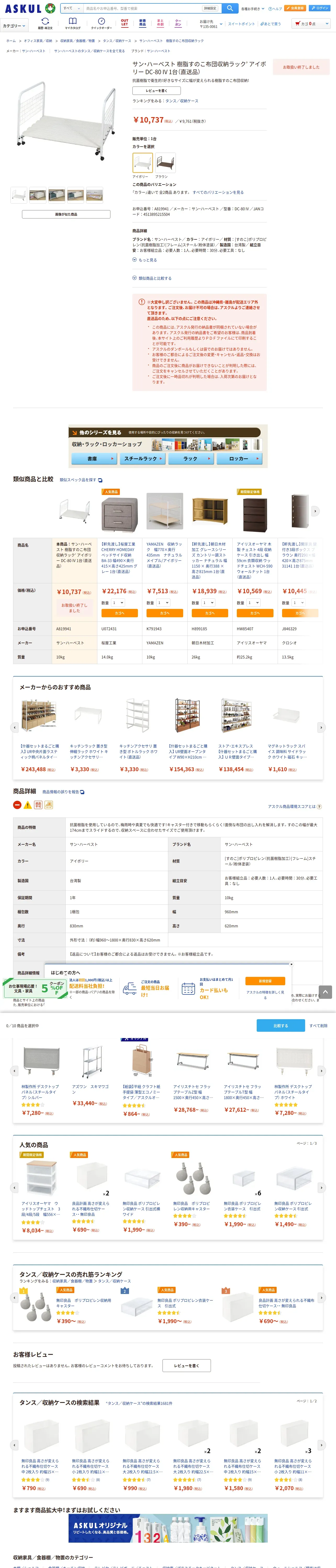The image size is (336, 1568).
Task: Open the rack tab in the banner
Action: point(191,458)
